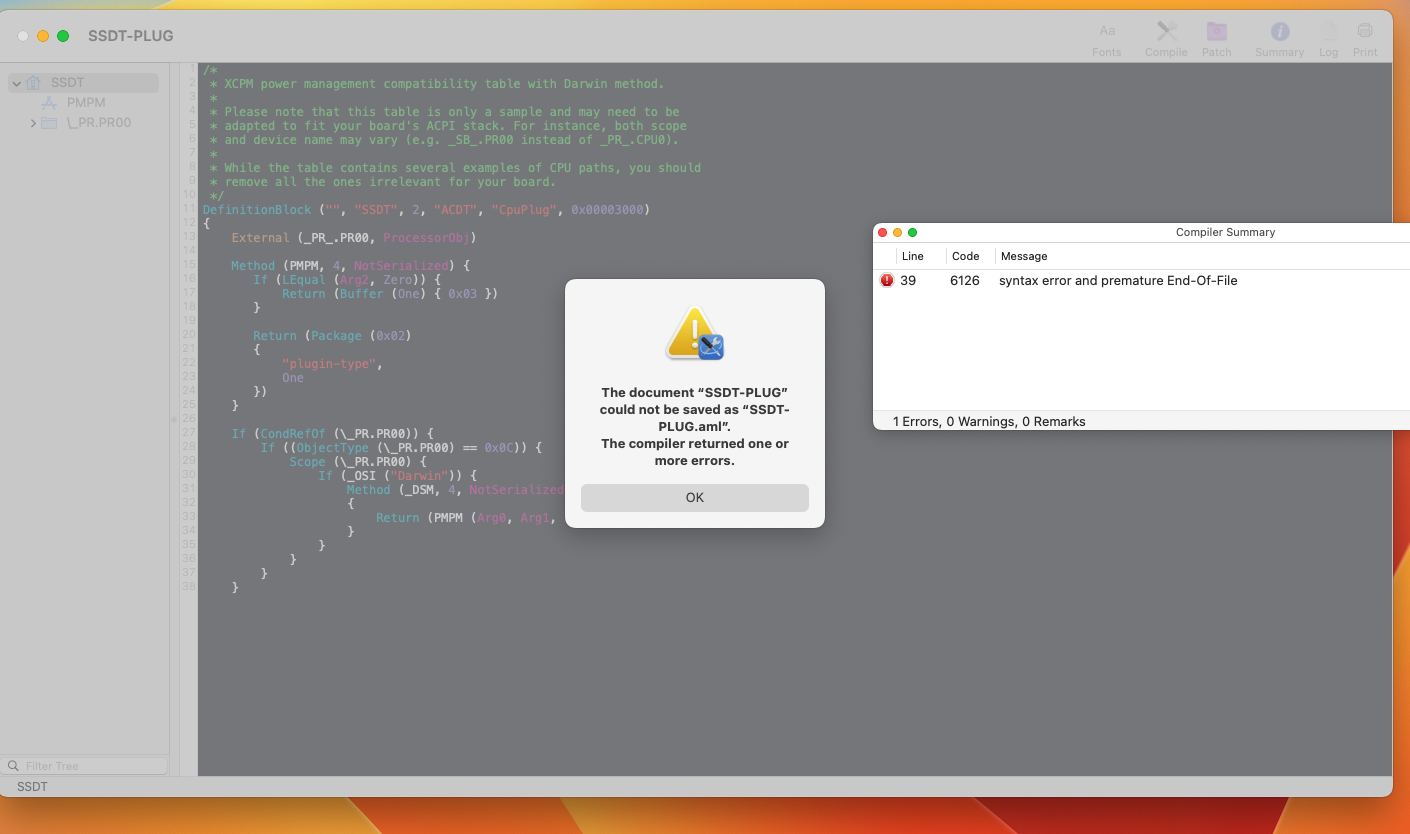Image resolution: width=1410 pixels, height=834 pixels.
Task: Zoom the SSDT-PLUG main window
Action: [63, 36]
